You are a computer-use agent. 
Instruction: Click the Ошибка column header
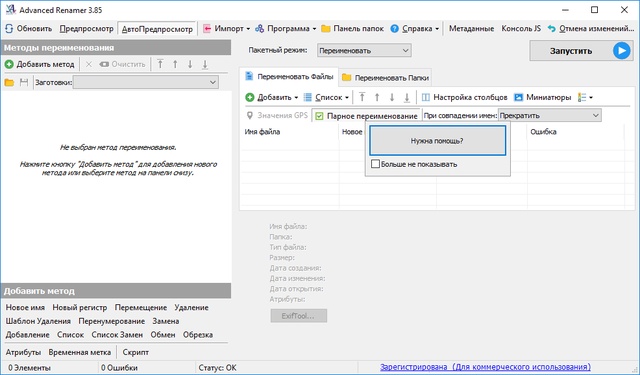pos(543,132)
